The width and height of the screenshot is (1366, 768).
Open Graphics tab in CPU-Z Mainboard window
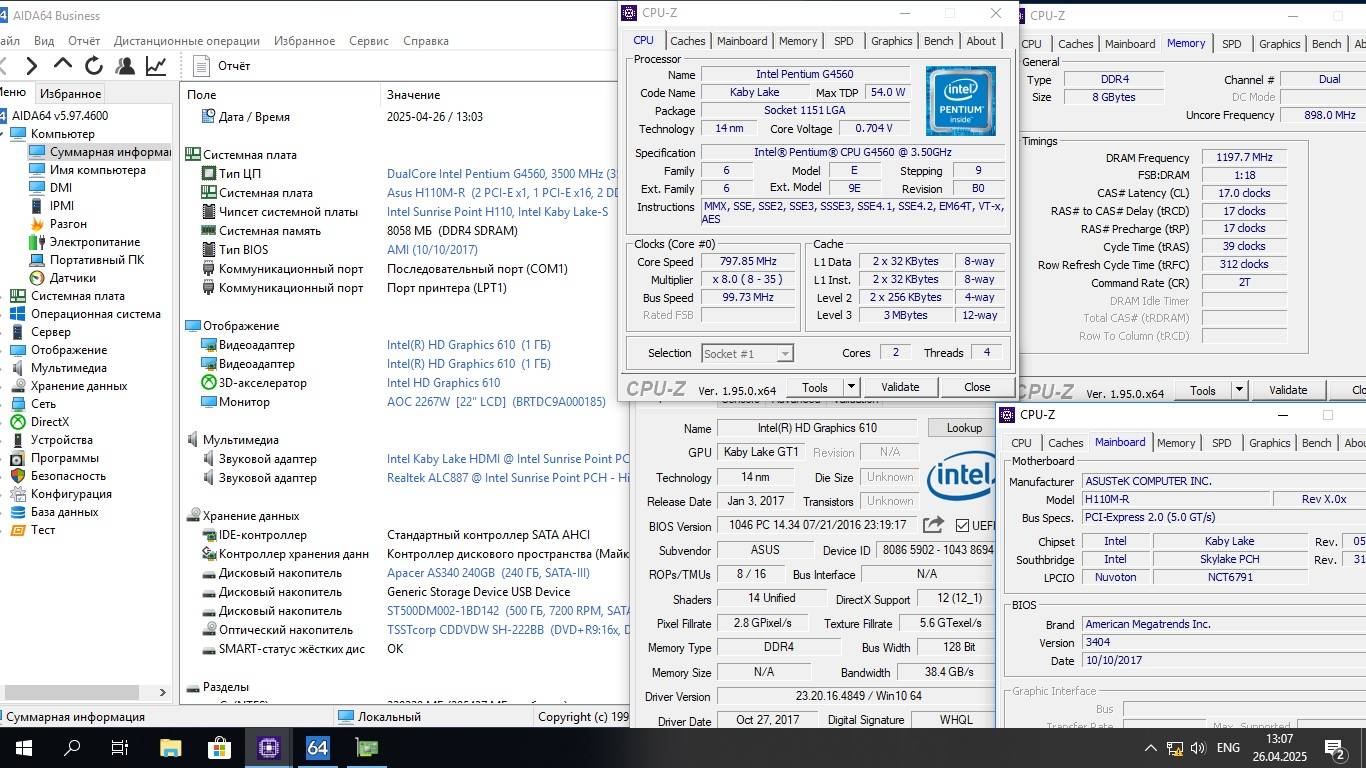pos(1270,443)
